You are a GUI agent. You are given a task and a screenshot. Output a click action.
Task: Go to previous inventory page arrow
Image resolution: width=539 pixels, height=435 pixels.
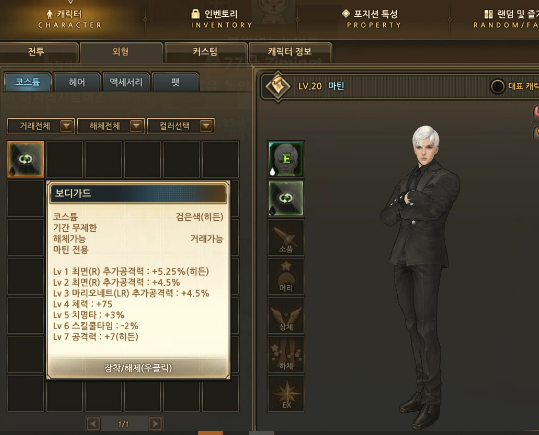(x=93, y=424)
